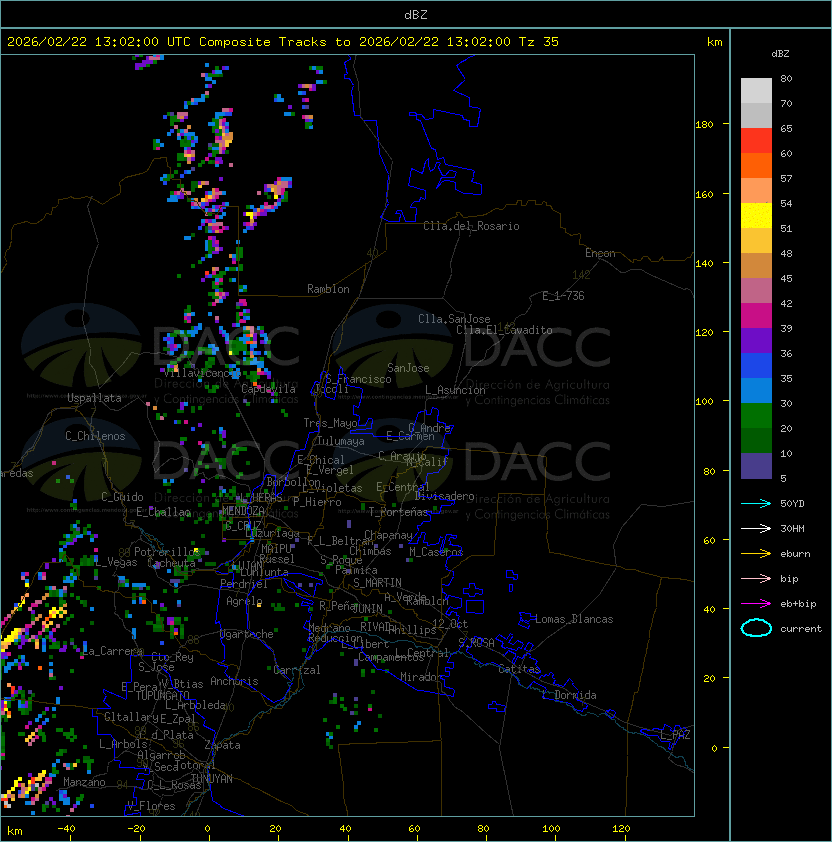Click the eb+bip legend label
The width and height of the screenshot is (832, 842).
click(798, 604)
